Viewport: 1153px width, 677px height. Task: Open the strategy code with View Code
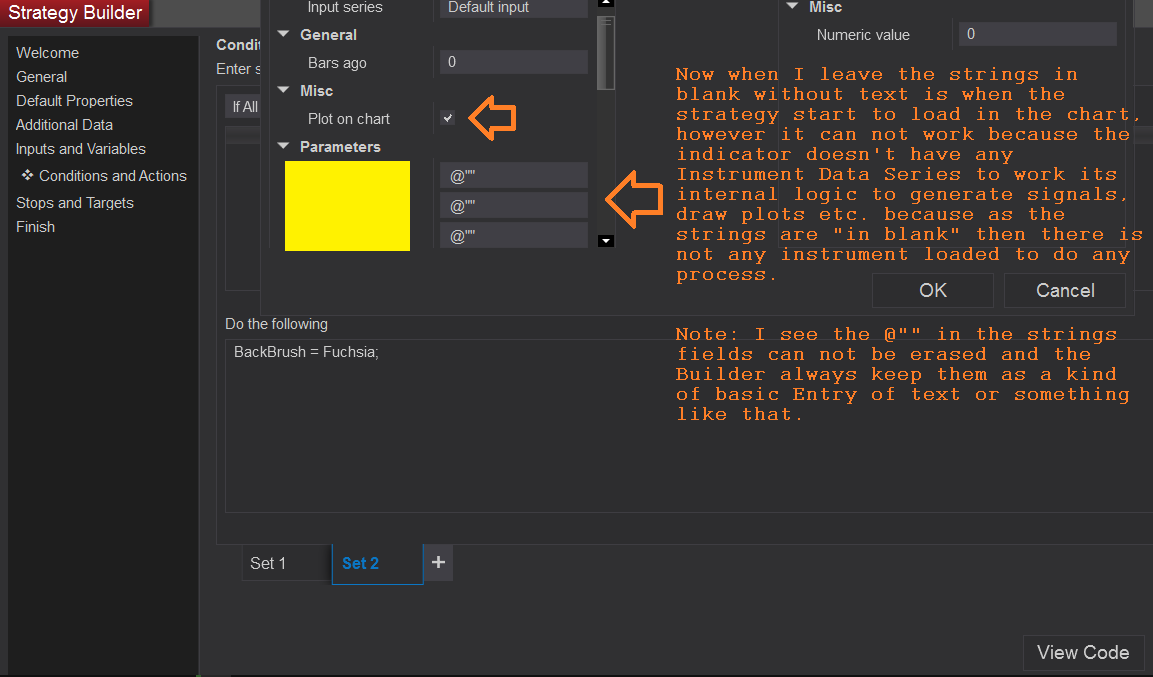(x=1083, y=652)
